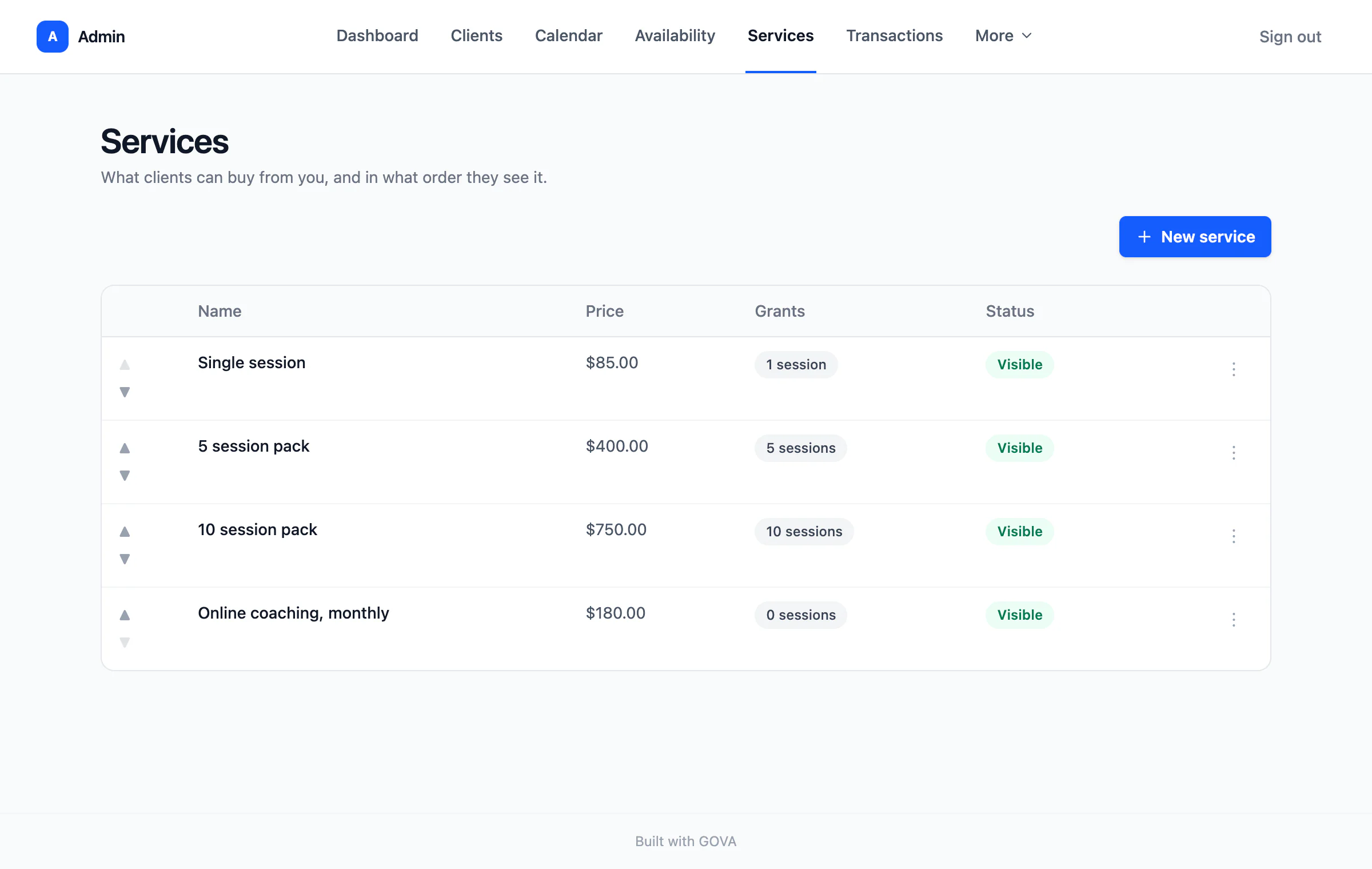Screen dimensions: 1372x869
Task: Click the Single session name
Action: coord(252,362)
